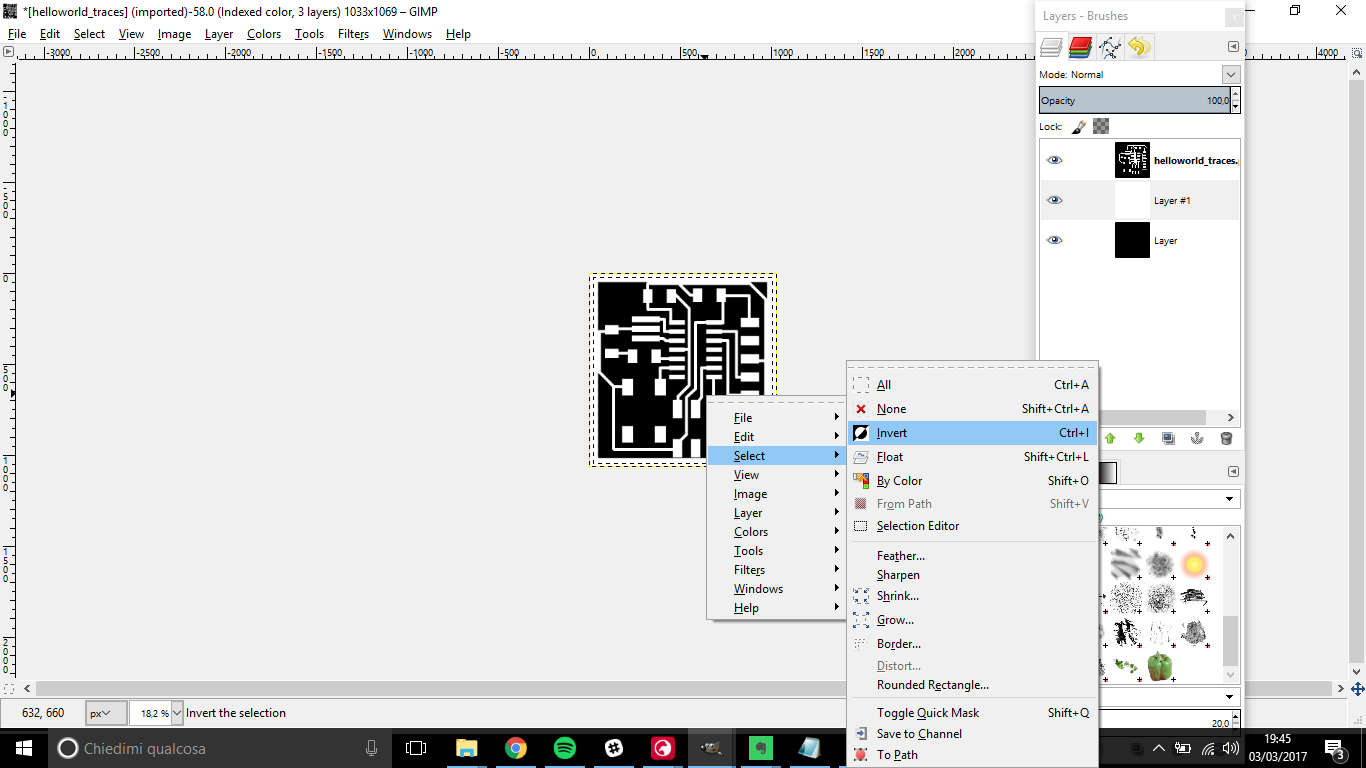Duplicate the layer with the duplicate icon
The width and height of the screenshot is (1366, 768).
pyautogui.click(x=1168, y=438)
